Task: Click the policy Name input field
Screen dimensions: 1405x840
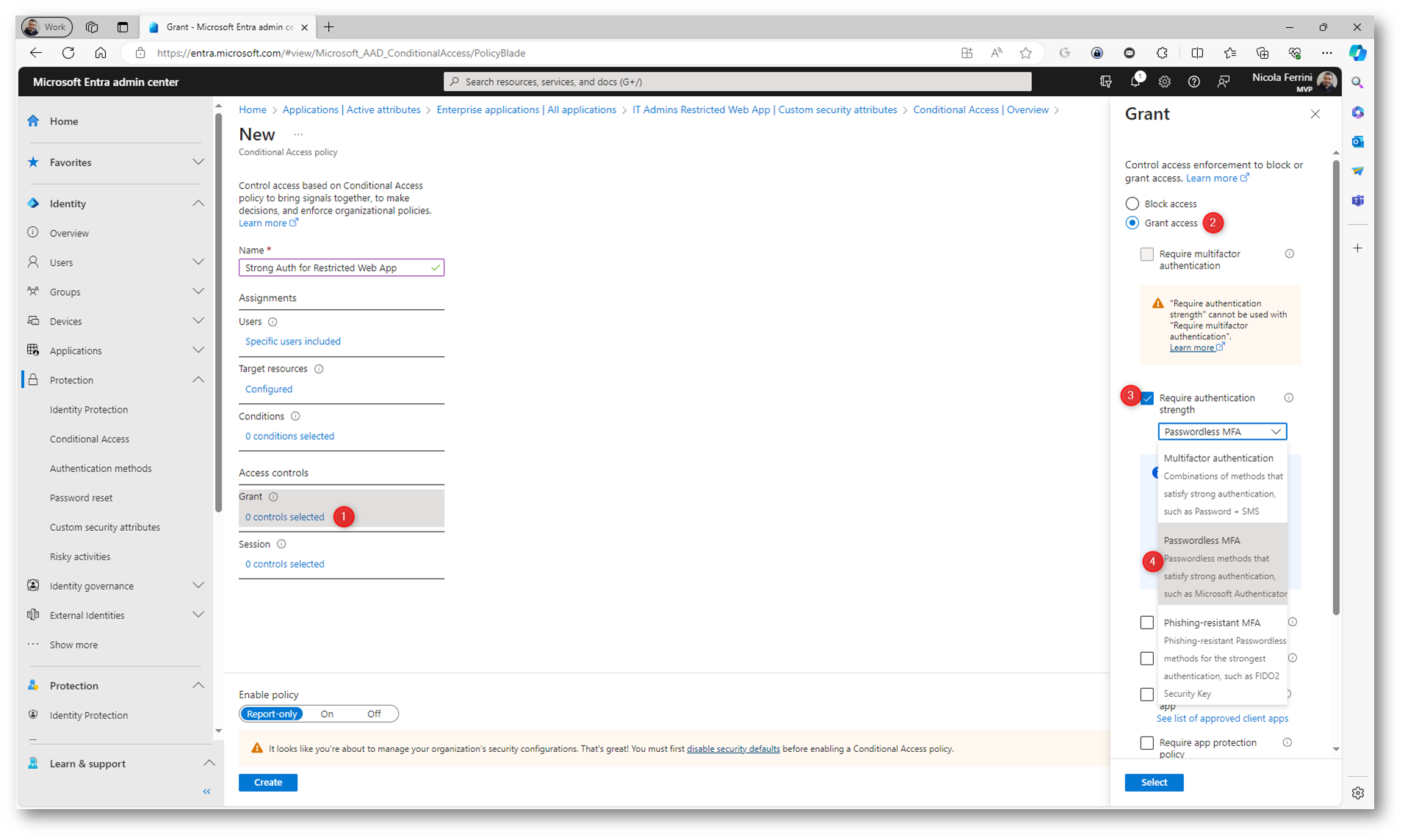Action: click(x=342, y=268)
